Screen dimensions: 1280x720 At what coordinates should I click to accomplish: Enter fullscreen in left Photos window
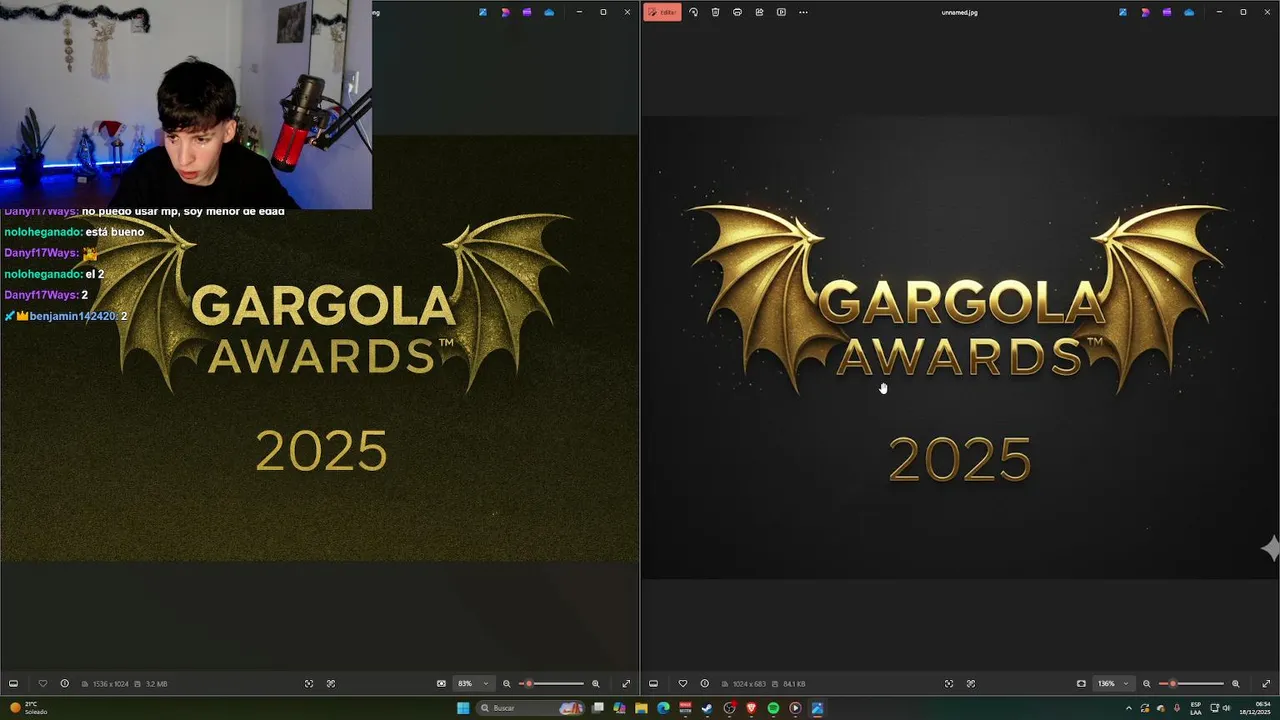tap(626, 684)
